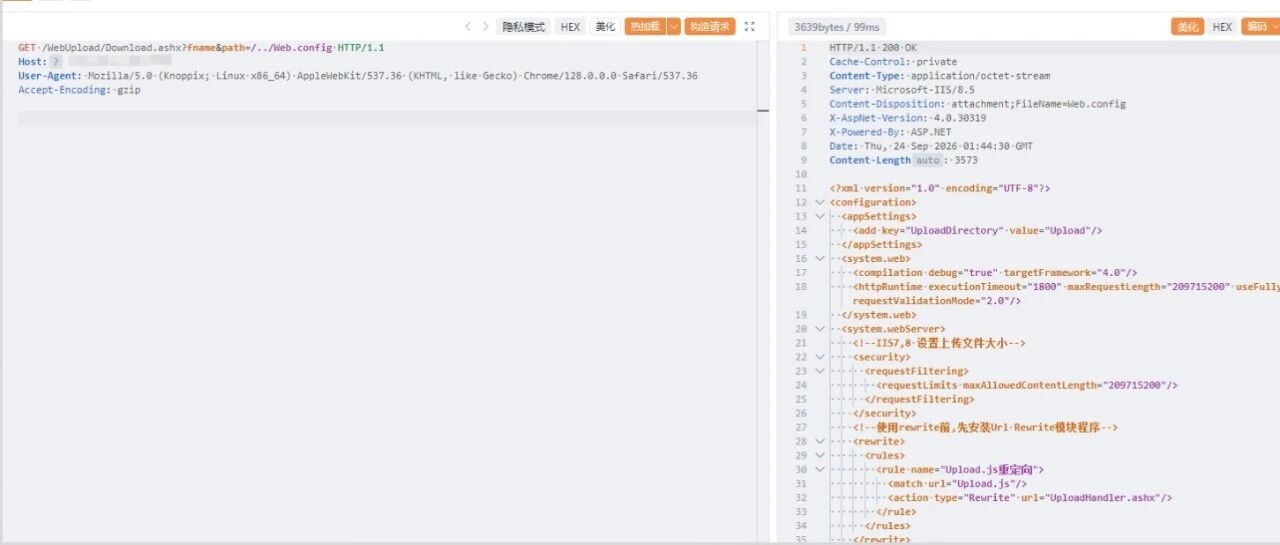Screen dimensions: 1280x545
Task: Collapse the <system.web> node at line 16
Action: tap(820, 258)
